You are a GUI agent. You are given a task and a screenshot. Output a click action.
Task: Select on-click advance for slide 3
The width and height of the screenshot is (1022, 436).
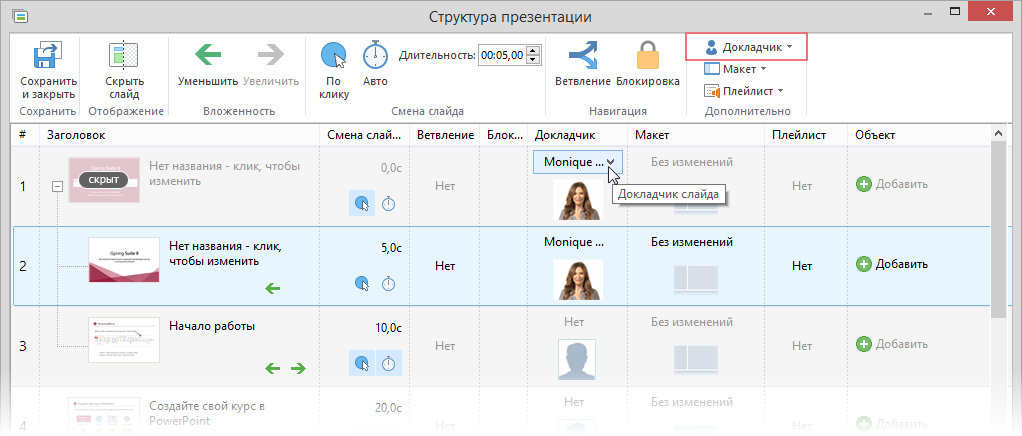[361, 363]
